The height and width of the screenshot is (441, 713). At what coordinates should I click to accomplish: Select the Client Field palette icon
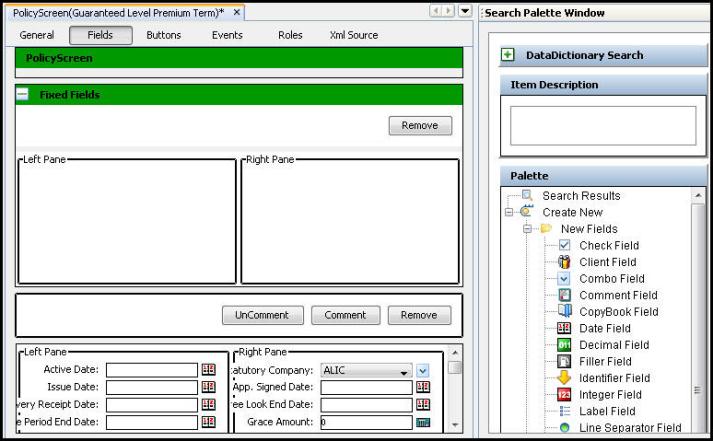point(564,262)
